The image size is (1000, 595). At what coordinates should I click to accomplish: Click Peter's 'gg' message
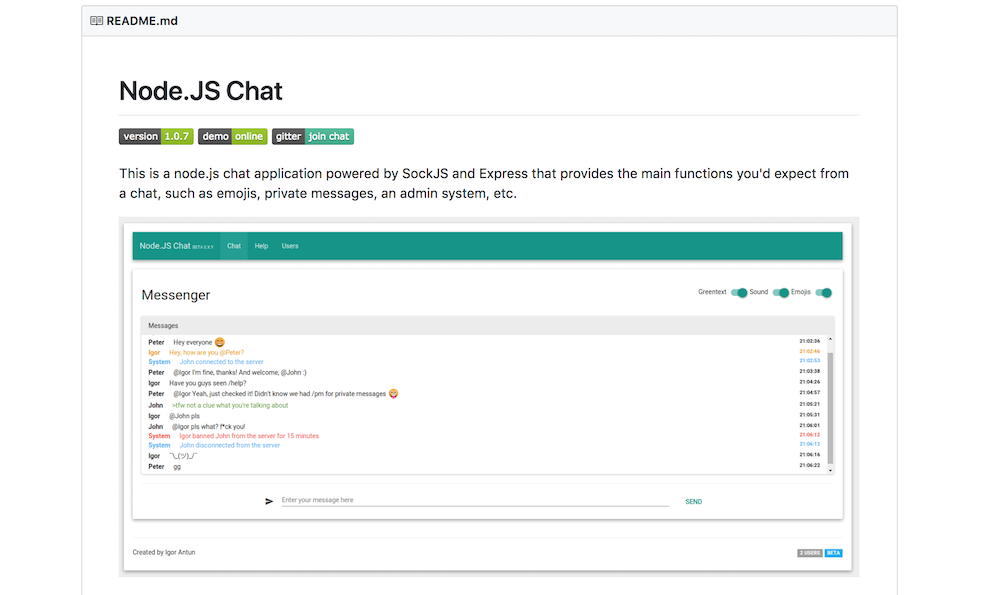[177, 467]
